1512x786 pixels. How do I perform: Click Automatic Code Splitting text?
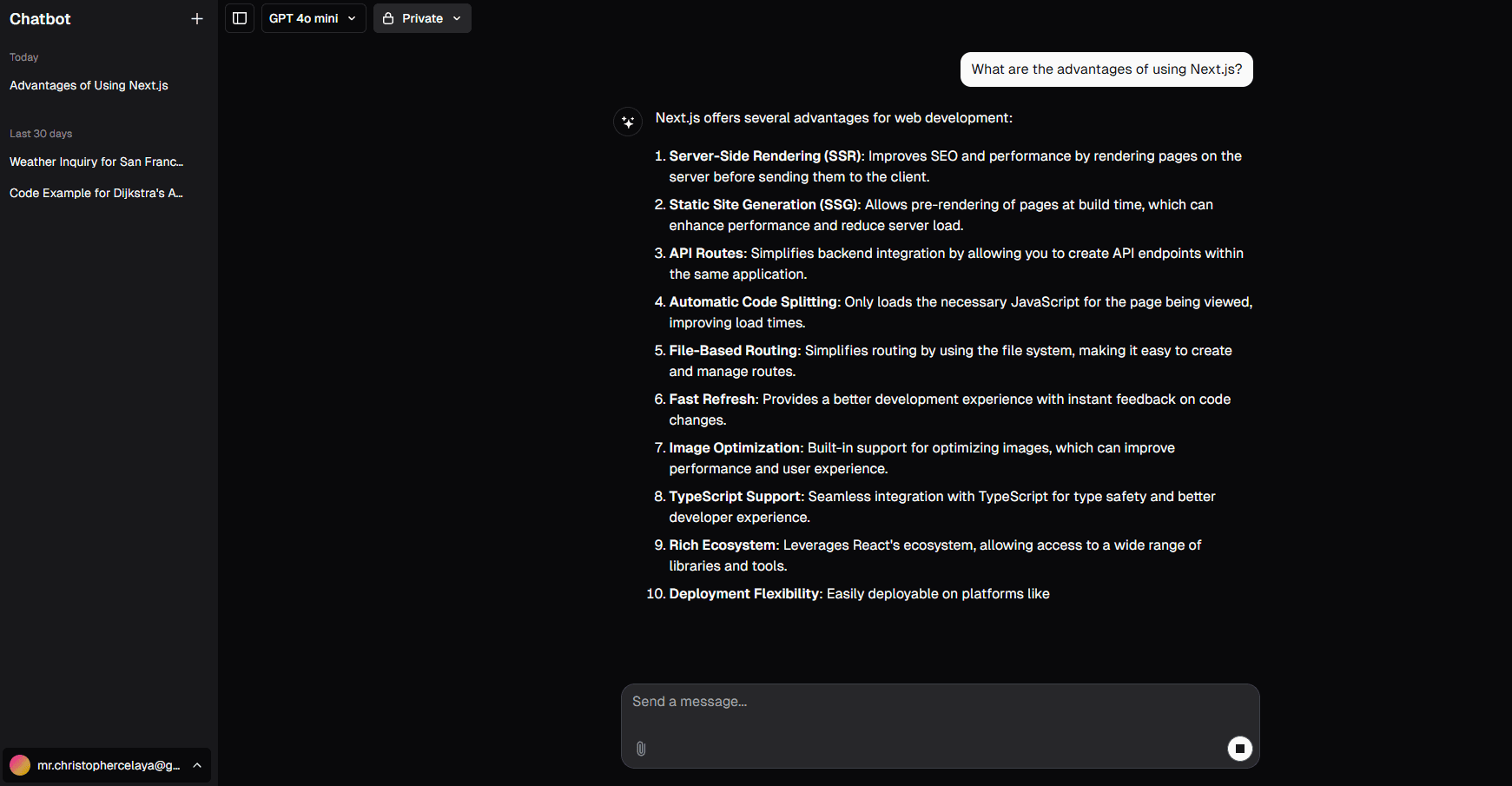(755, 302)
